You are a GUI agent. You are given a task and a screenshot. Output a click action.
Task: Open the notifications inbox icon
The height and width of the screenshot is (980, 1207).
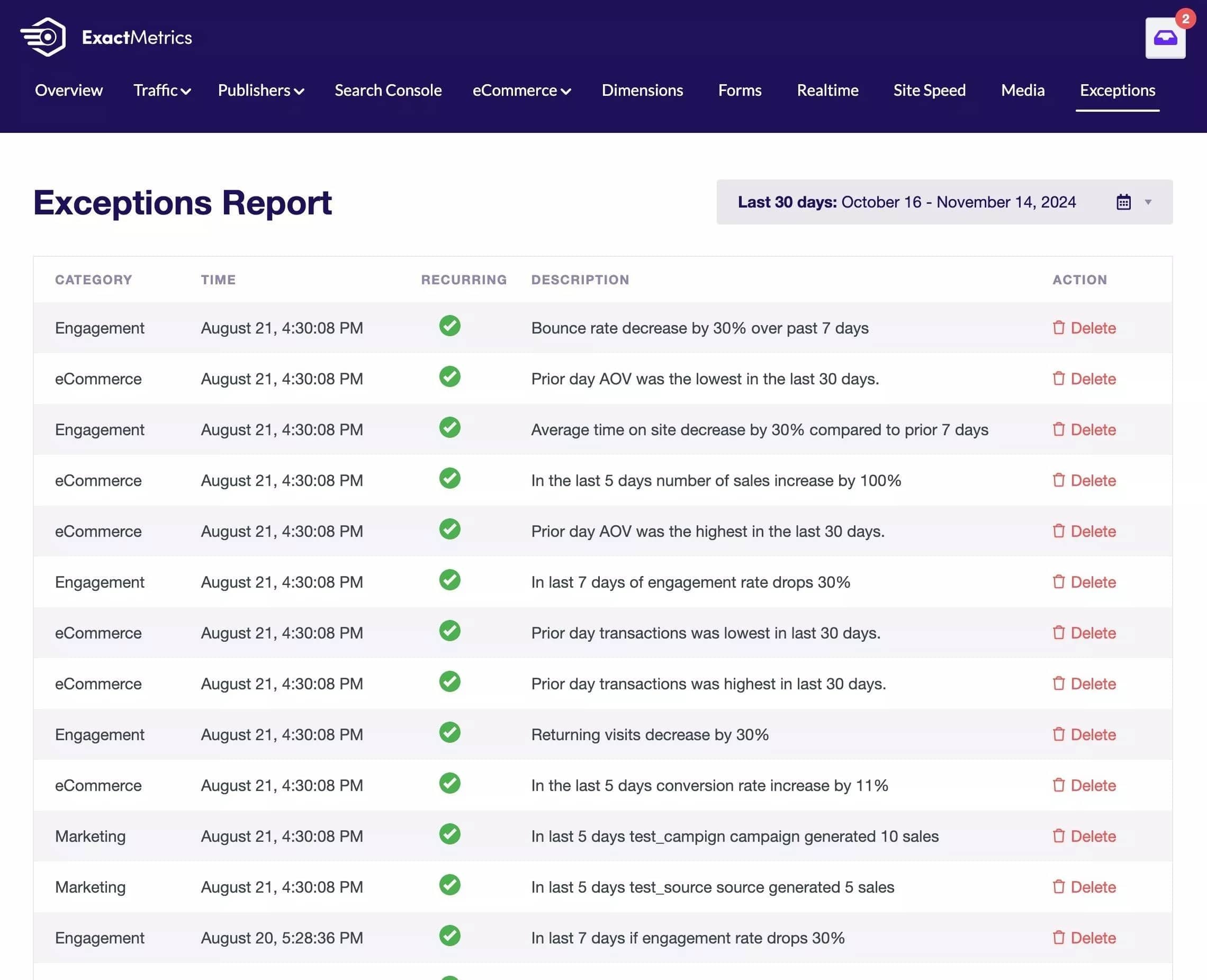click(1165, 39)
